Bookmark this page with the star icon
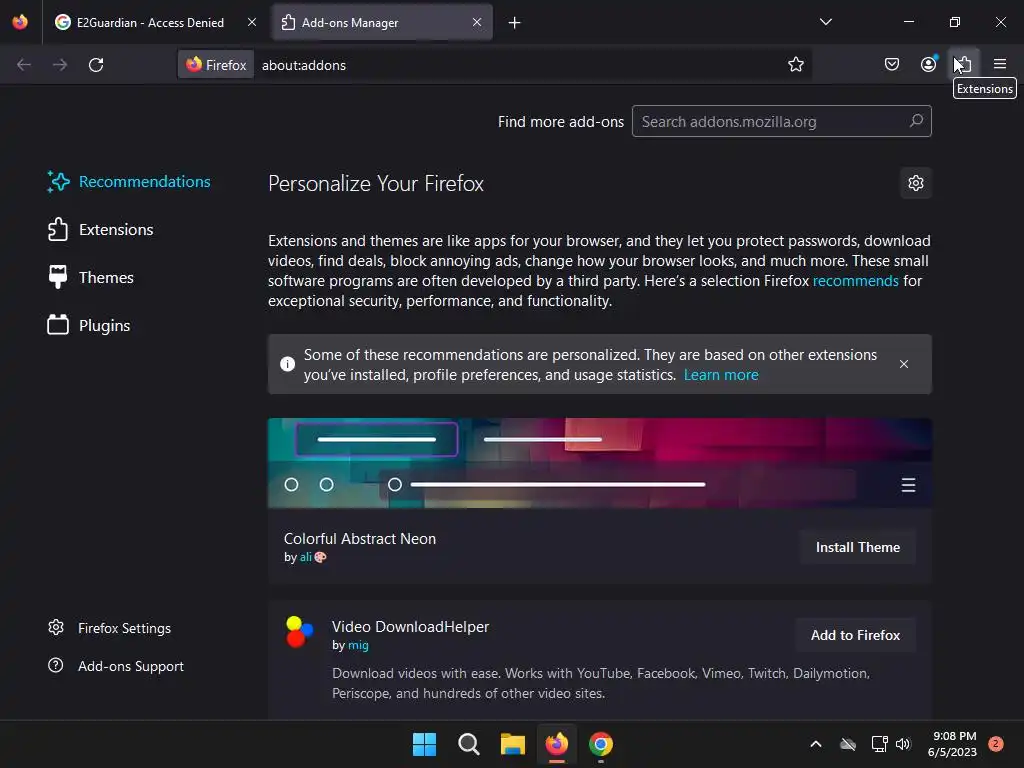 (795, 65)
